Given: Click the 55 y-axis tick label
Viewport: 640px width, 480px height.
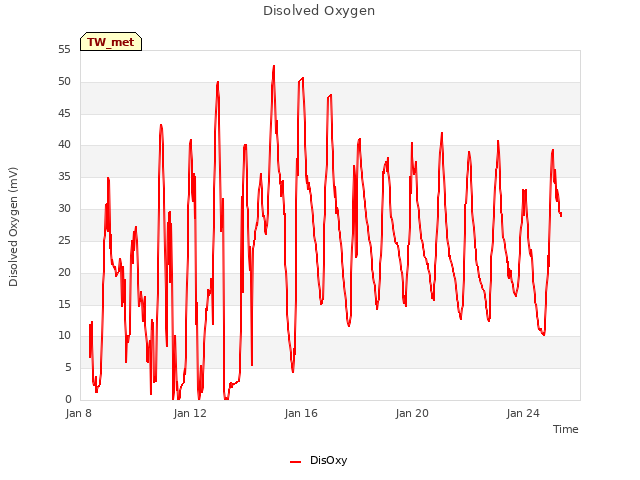Looking at the screenshot, I should (x=64, y=49).
